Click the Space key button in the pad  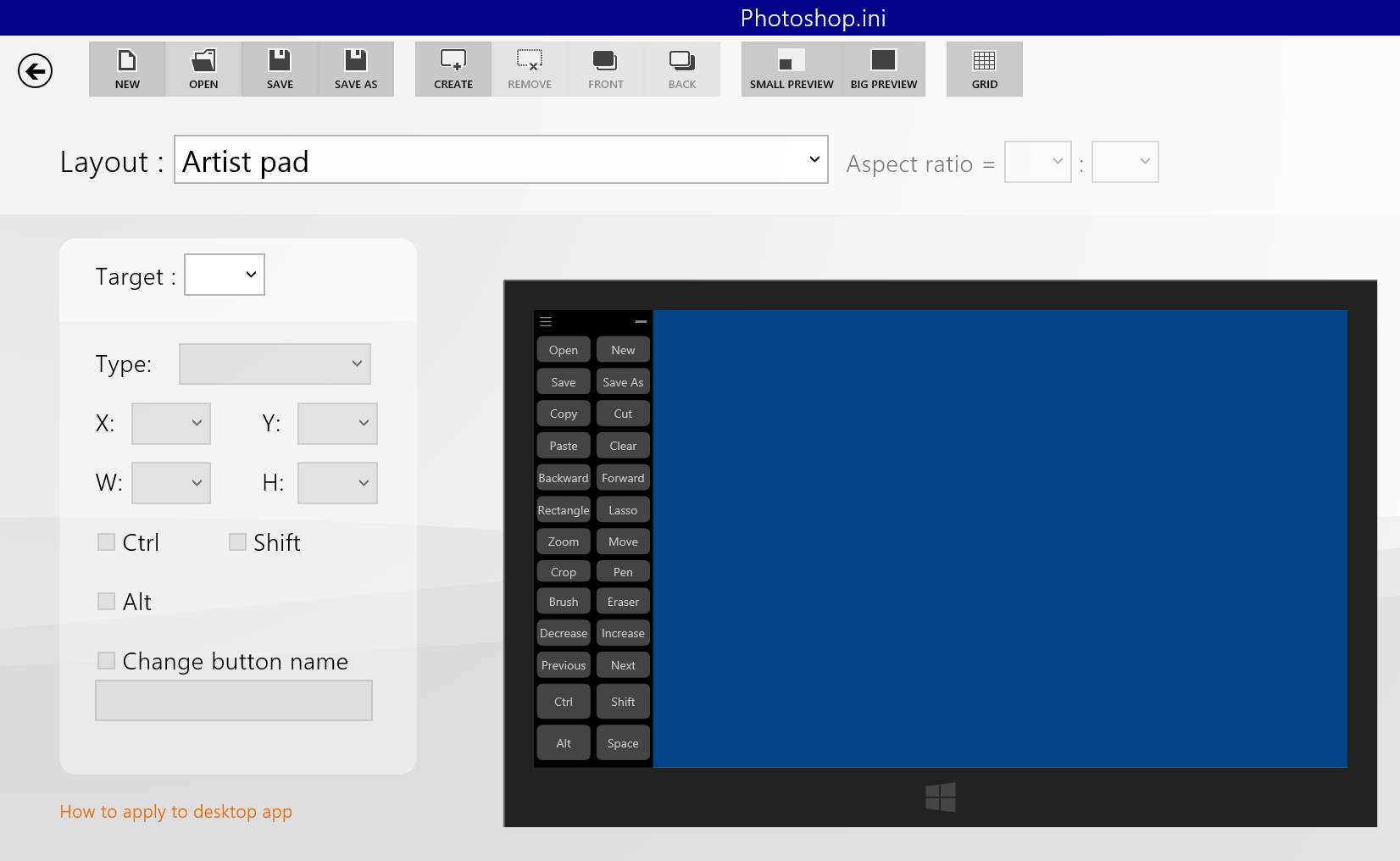623,743
